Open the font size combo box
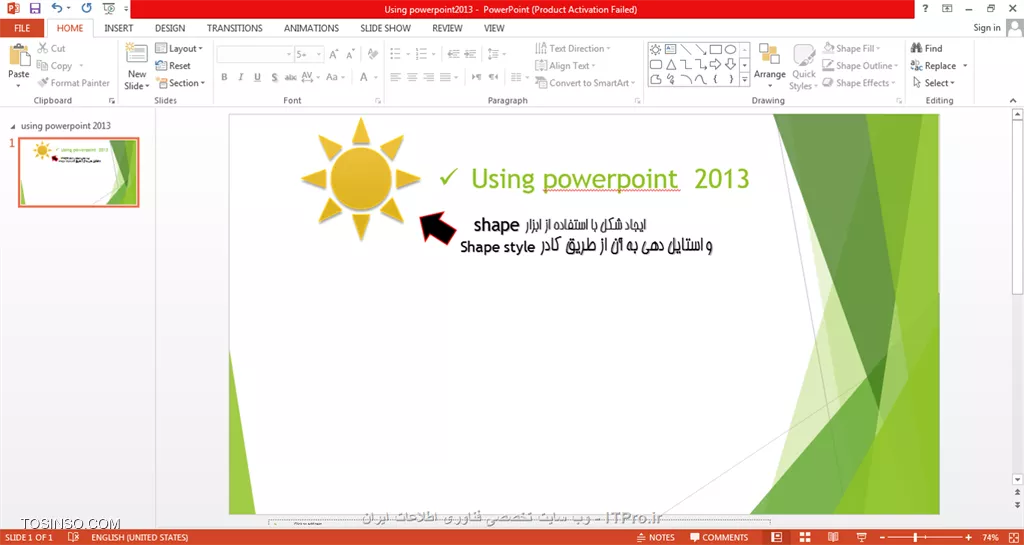Image resolution: width=1024 pixels, height=545 pixels. [309, 54]
